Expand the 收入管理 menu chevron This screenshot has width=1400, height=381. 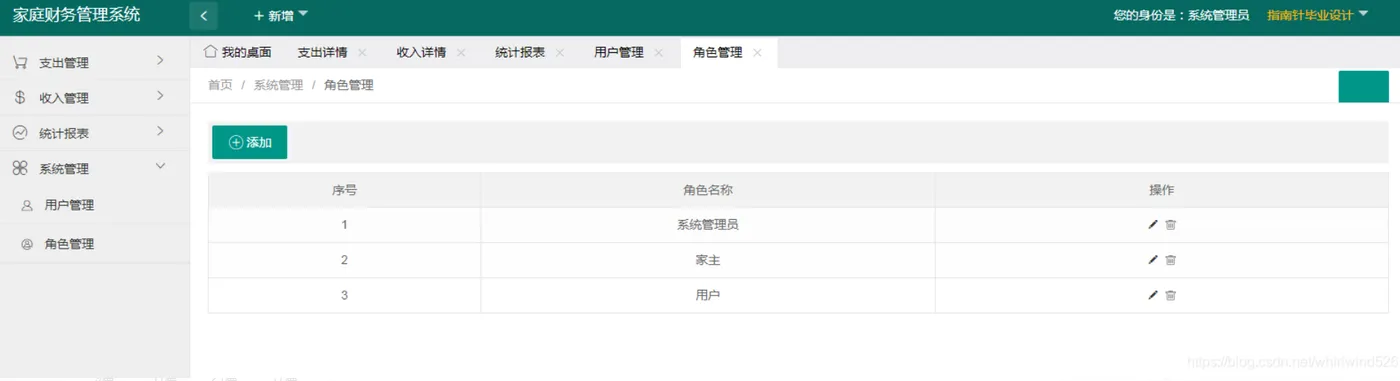point(160,96)
